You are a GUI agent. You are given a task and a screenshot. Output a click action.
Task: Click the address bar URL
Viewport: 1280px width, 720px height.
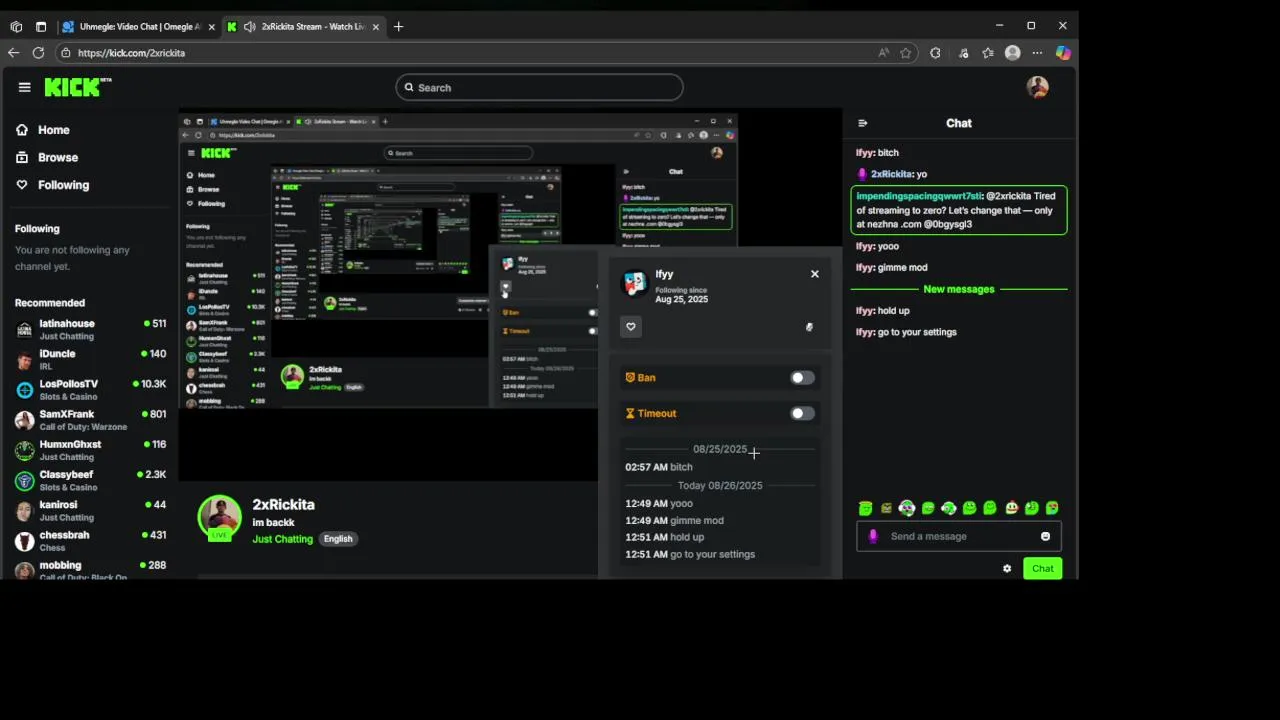click(131, 53)
